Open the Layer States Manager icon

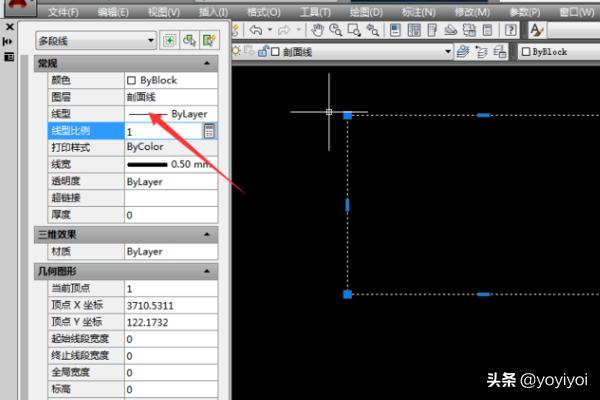pyautogui.click(x=500, y=52)
